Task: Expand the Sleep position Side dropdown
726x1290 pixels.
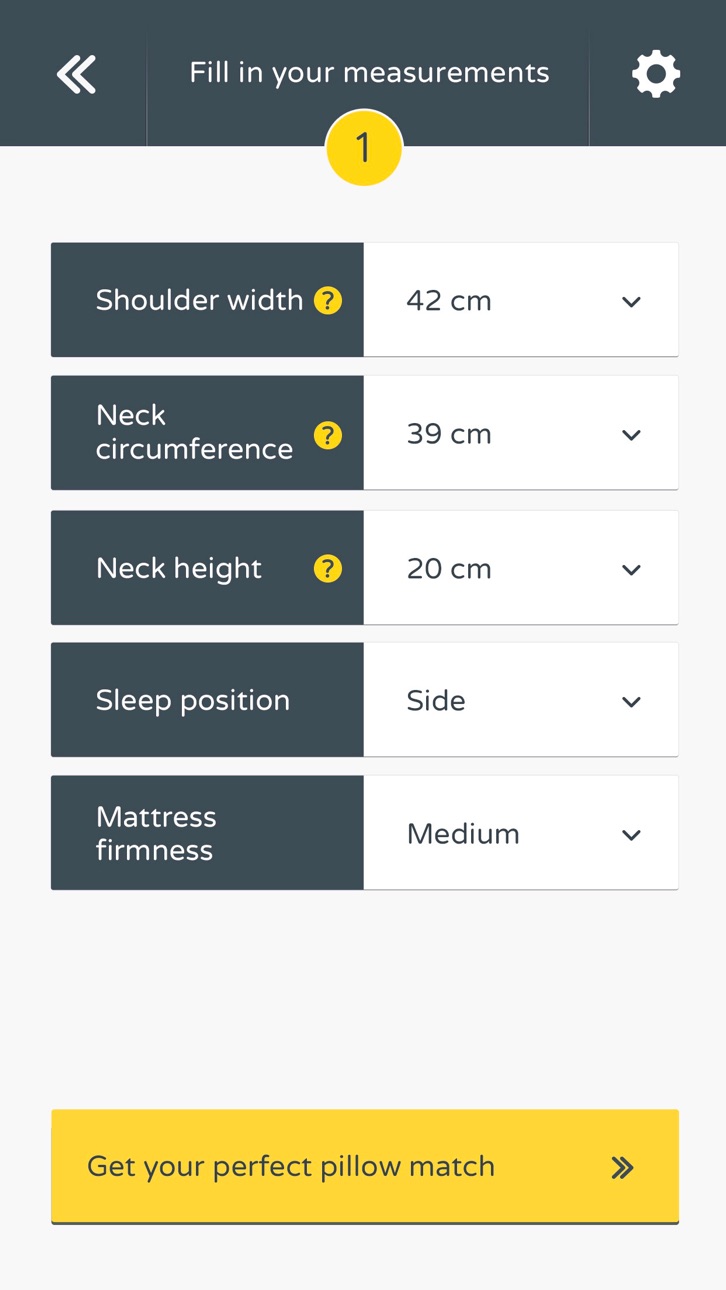Action: [521, 700]
